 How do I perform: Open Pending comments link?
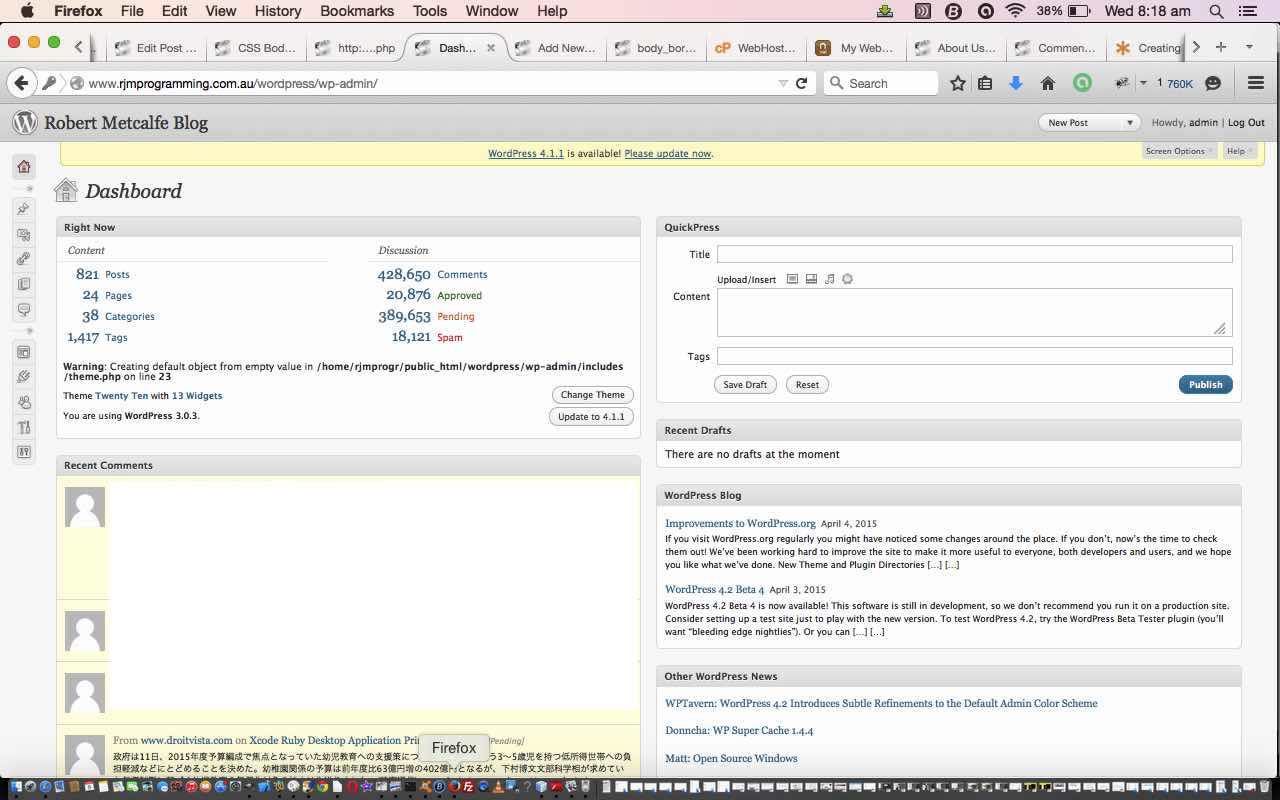[x=456, y=316]
